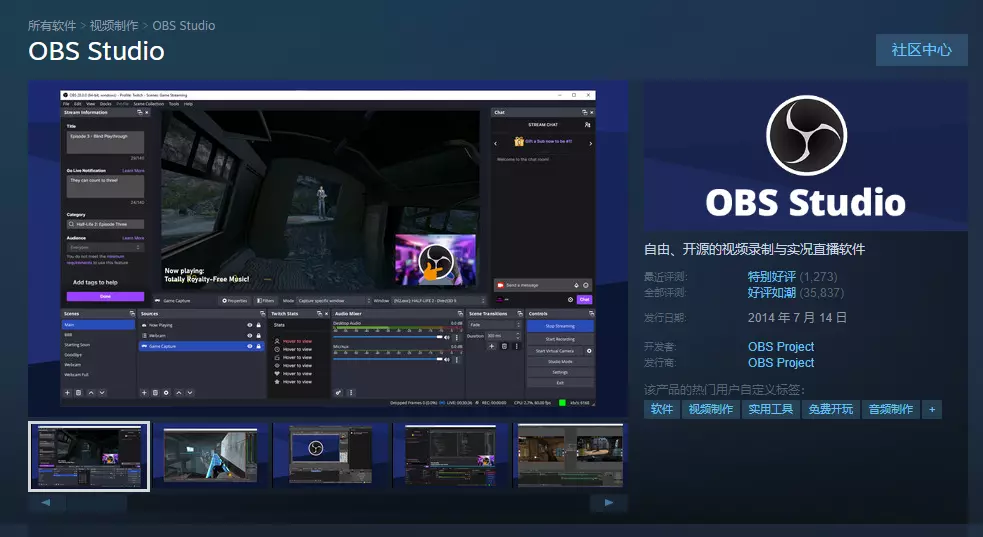The height and width of the screenshot is (537, 983).
Task: Open the Fade transition dropdown
Action: (495, 325)
